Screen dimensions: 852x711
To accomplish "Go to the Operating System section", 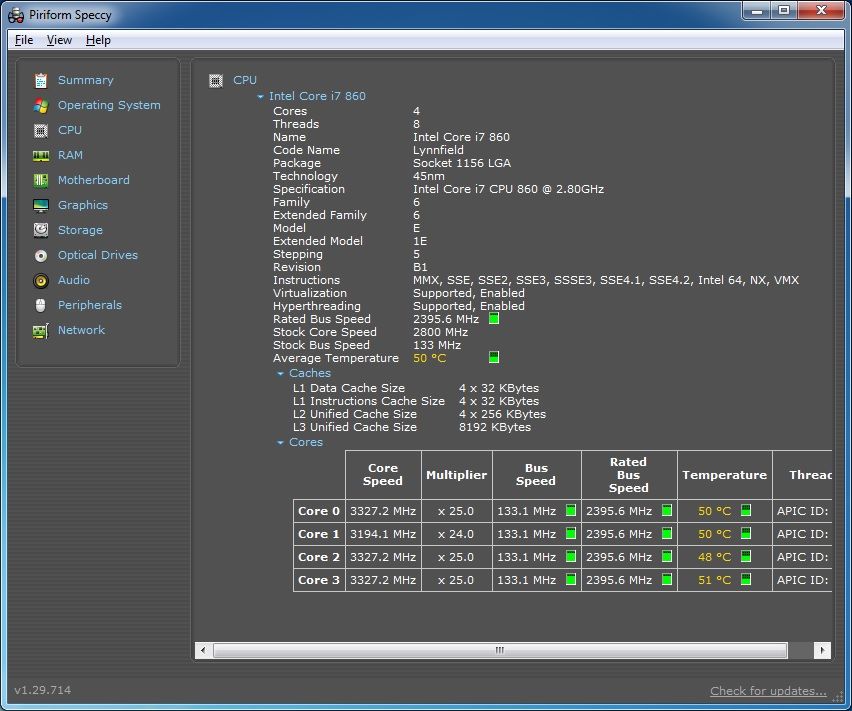I will [109, 105].
